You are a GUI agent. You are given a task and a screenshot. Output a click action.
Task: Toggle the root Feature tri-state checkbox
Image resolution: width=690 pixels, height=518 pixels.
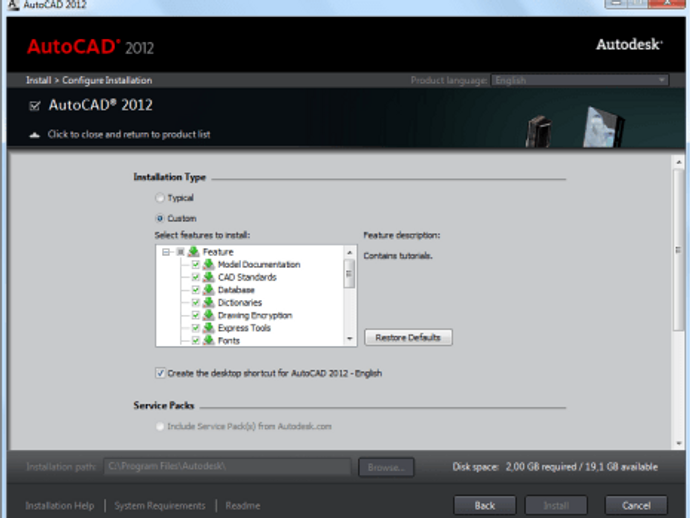(x=180, y=252)
